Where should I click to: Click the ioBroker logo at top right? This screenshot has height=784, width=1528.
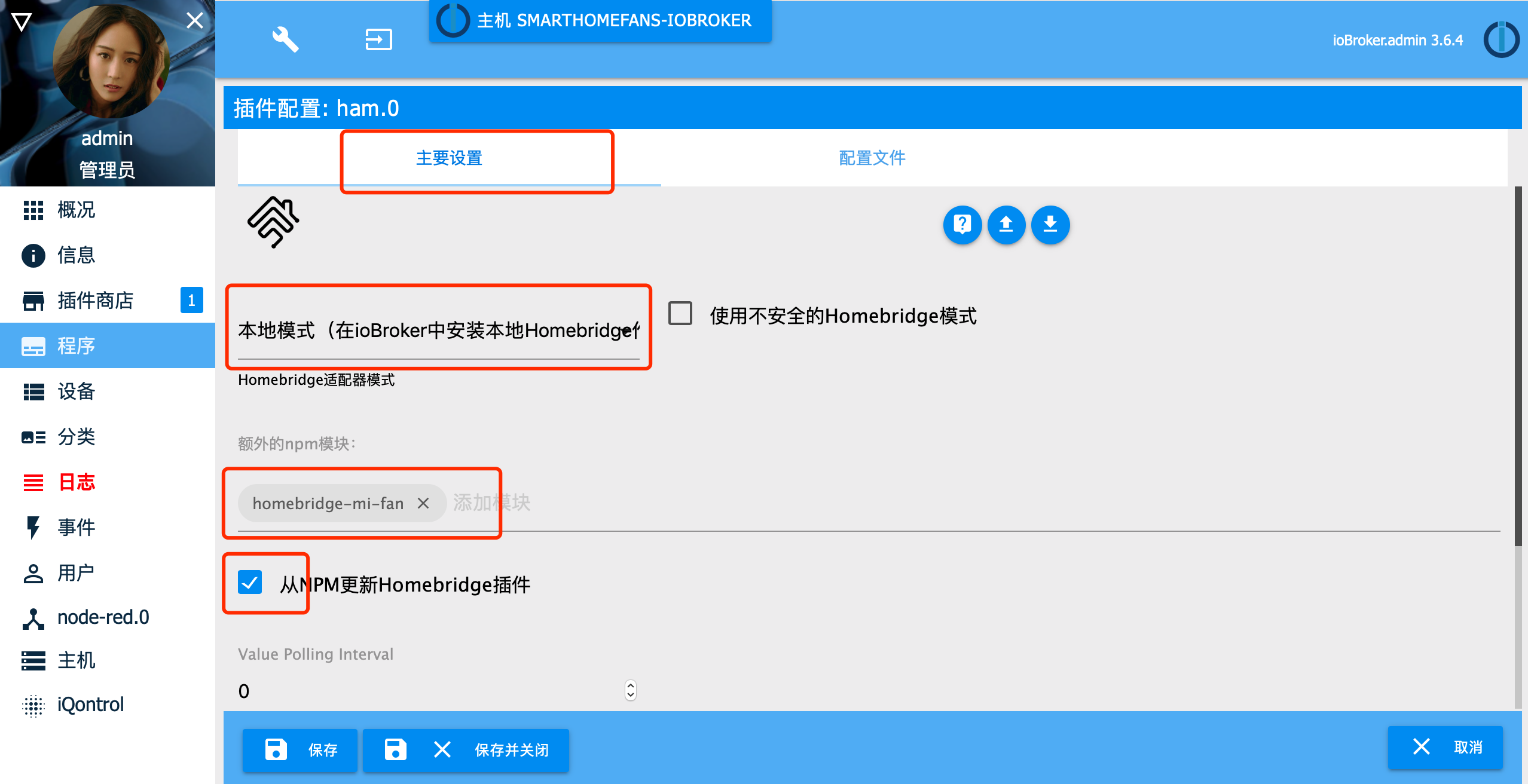point(1501,39)
